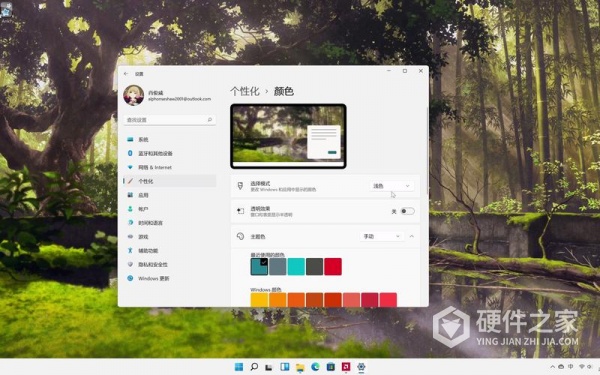Choose the last rose-red Windows color swatch
This screenshot has width=600, height=375.
388,300
